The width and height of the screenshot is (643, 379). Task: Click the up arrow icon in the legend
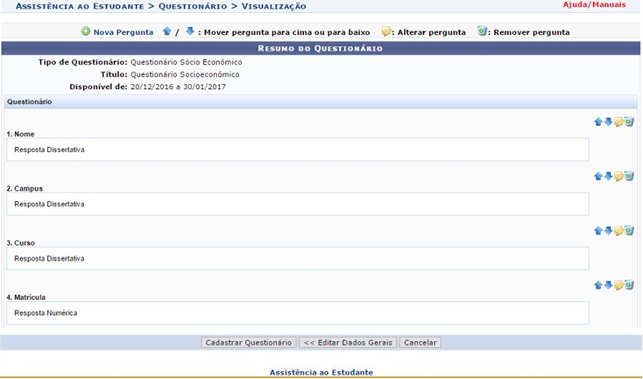166,31
